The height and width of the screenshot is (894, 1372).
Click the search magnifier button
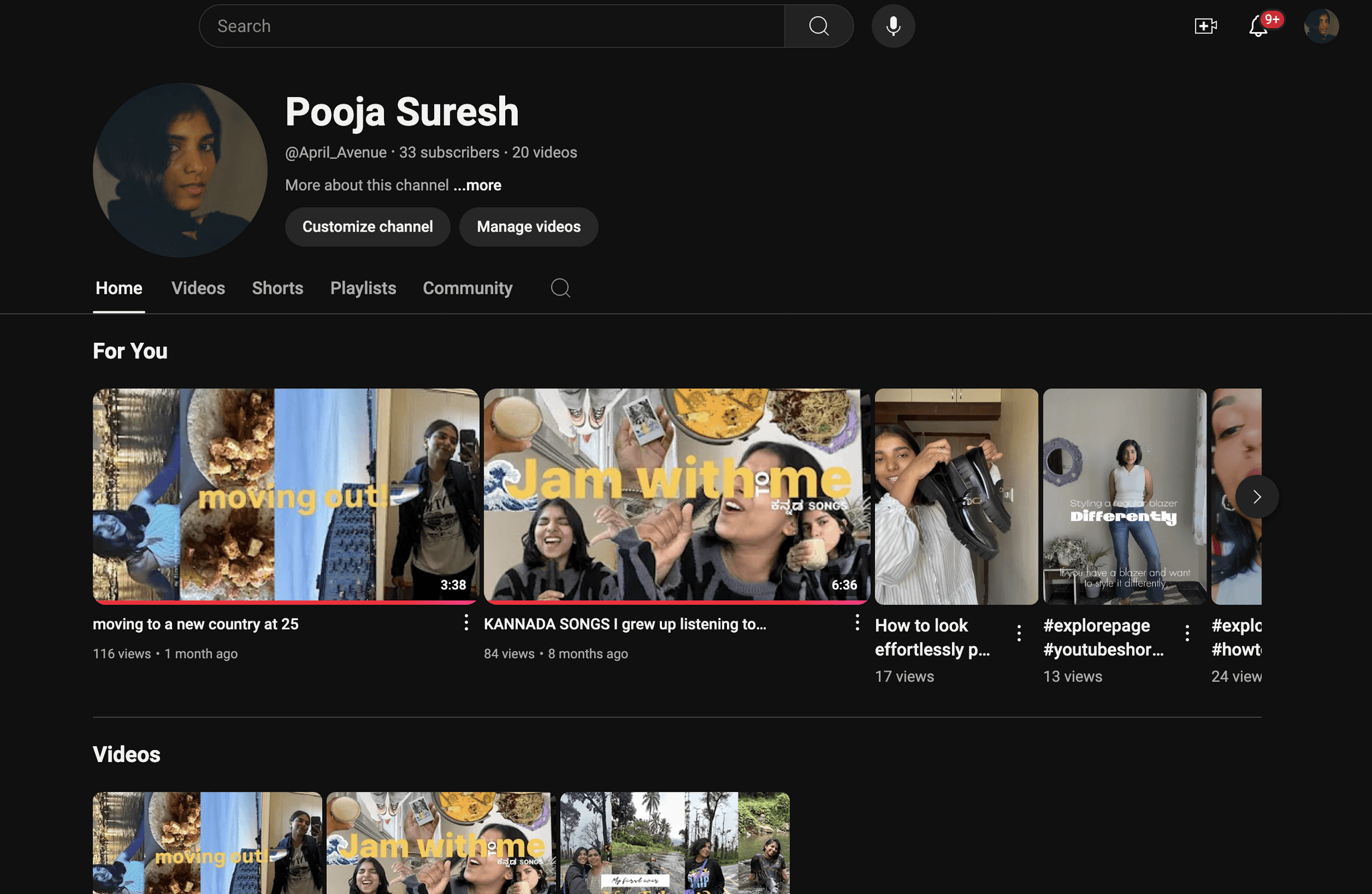(819, 26)
